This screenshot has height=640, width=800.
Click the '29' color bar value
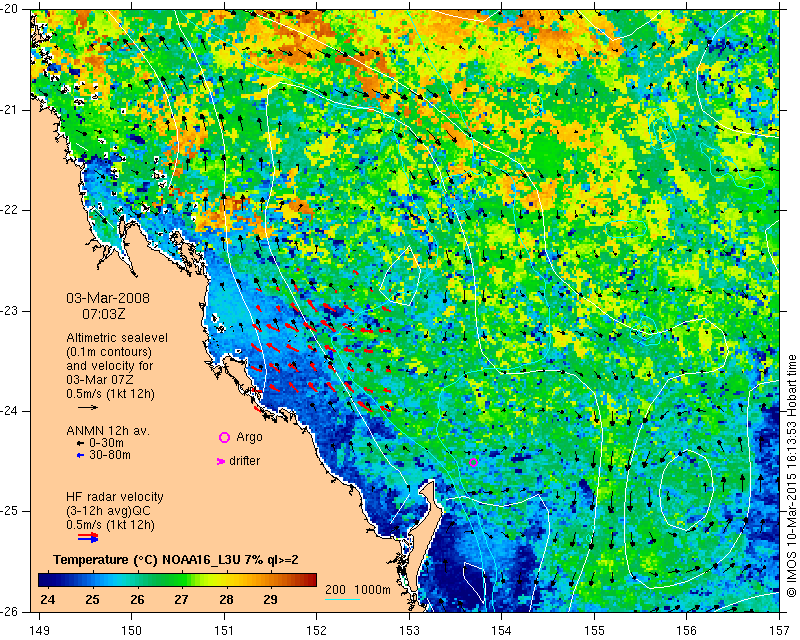point(270,600)
